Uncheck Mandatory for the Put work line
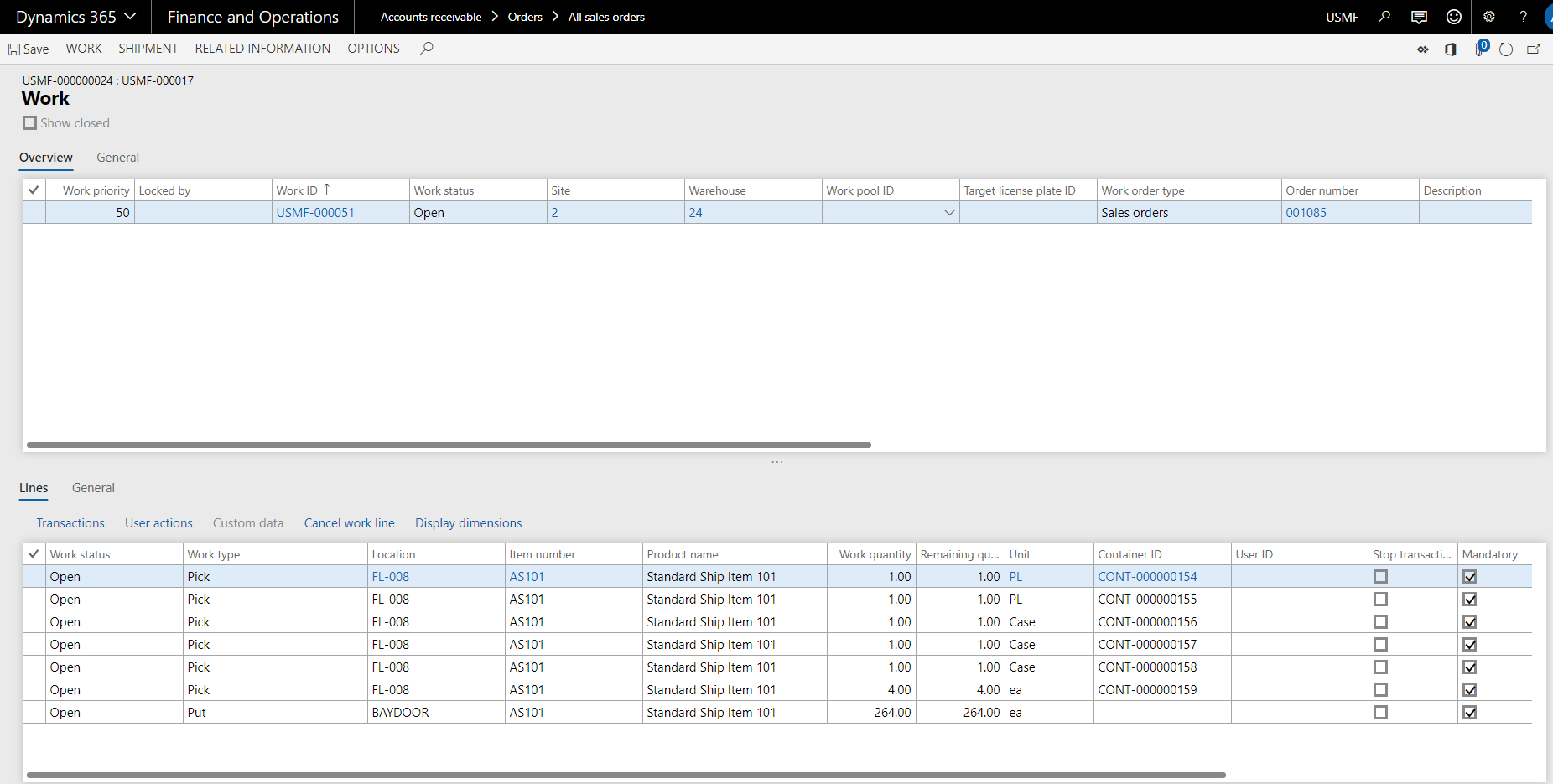The height and width of the screenshot is (784, 1553). click(1469, 713)
